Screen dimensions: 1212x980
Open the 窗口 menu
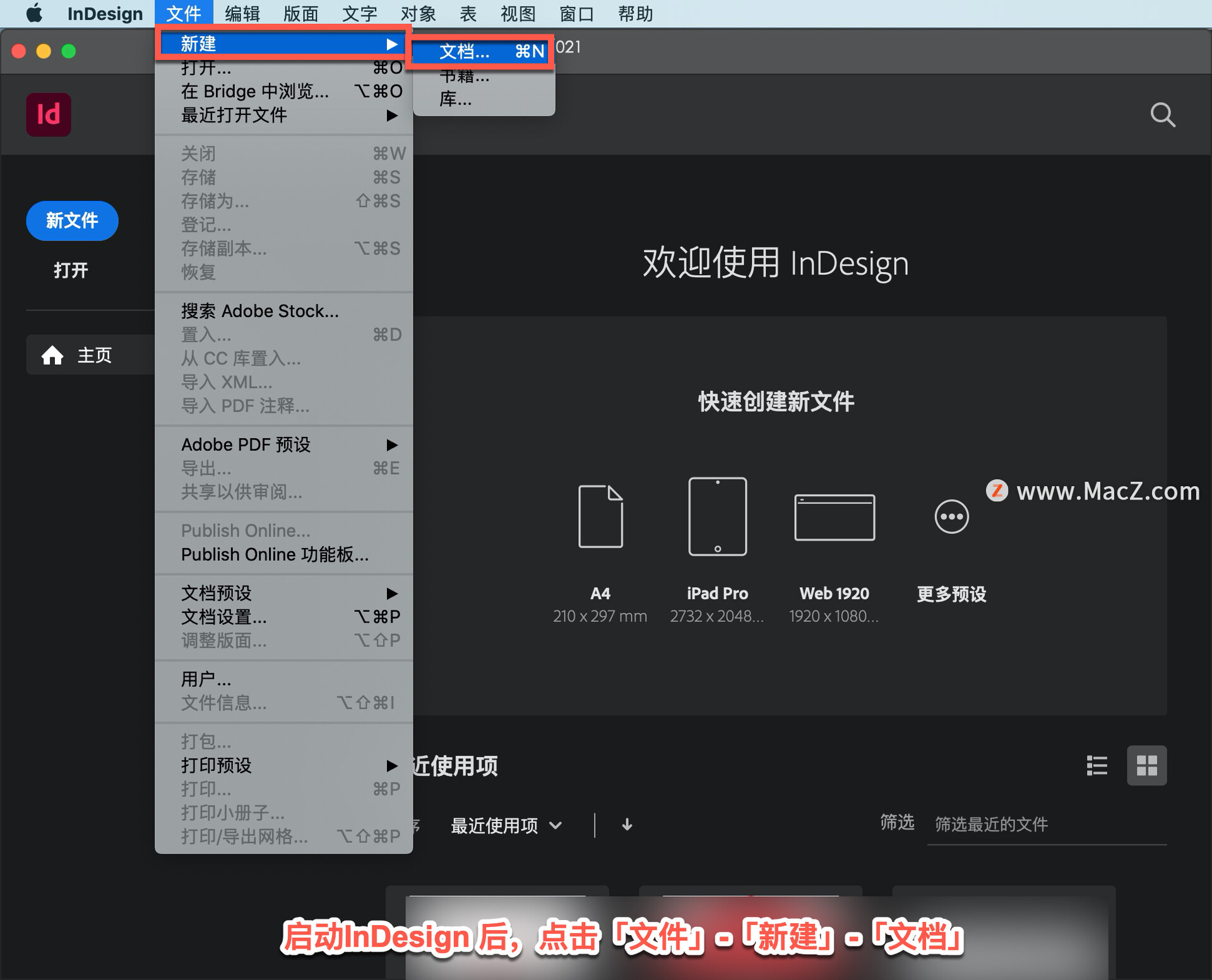(x=576, y=13)
